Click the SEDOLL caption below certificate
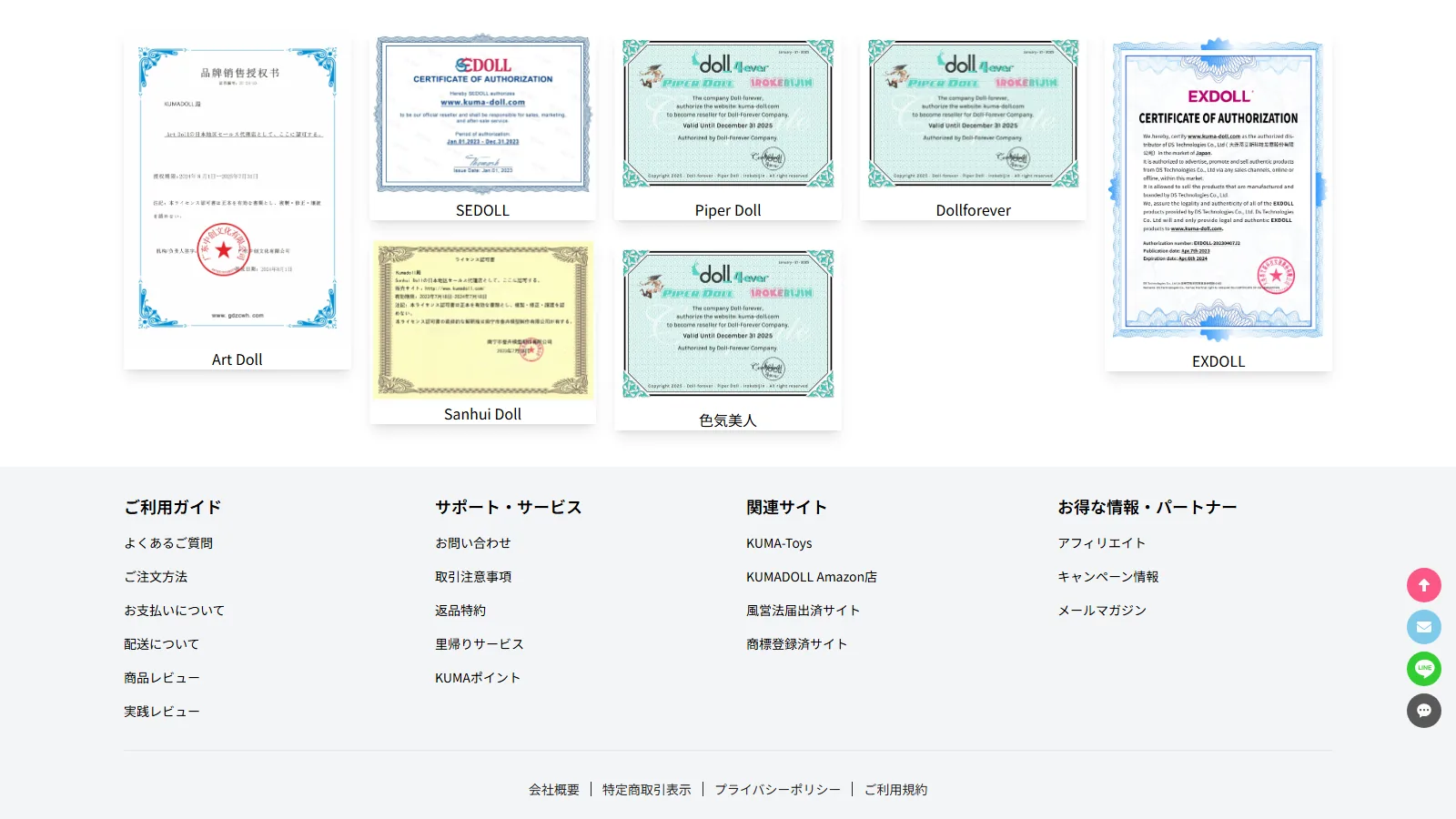This screenshot has width=1456, height=819. 482,210
